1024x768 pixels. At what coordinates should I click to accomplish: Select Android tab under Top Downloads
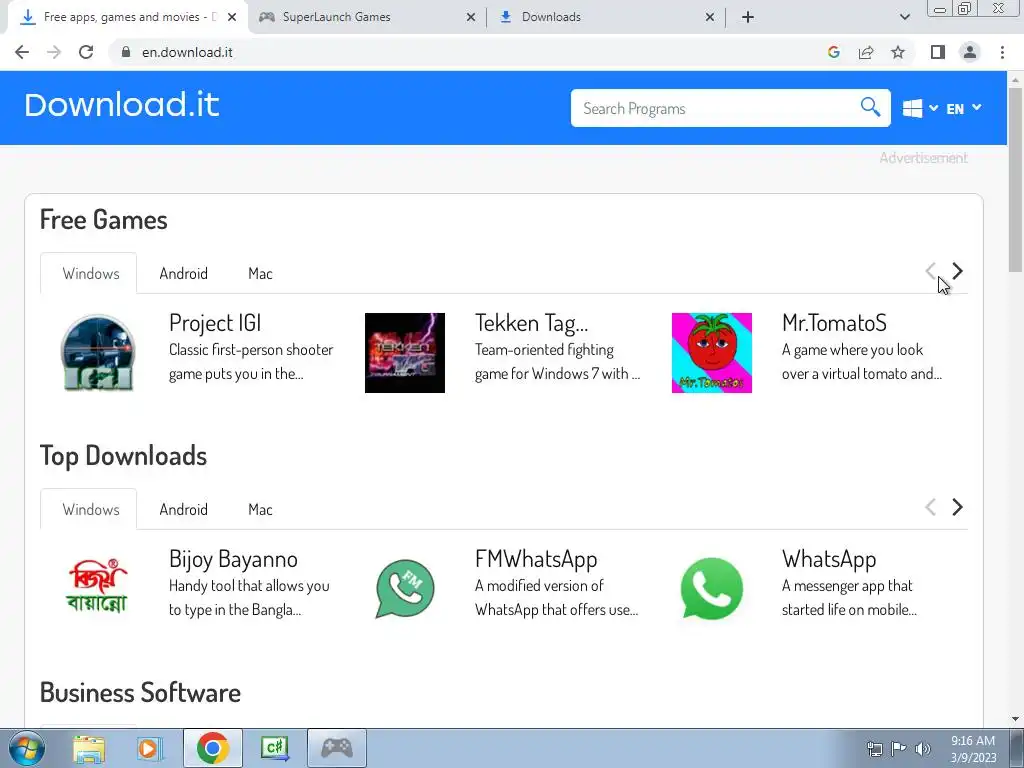(184, 509)
